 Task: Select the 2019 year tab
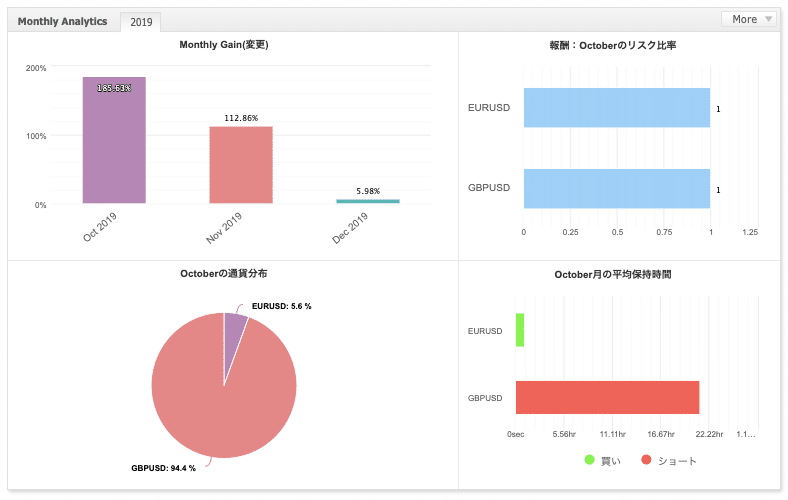(141, 22)
